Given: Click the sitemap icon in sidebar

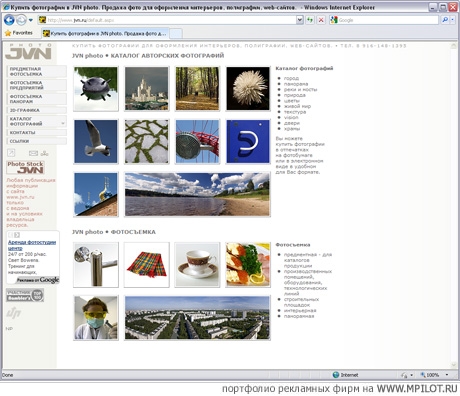Looking at the screenshot, I should tap(45, 153).
